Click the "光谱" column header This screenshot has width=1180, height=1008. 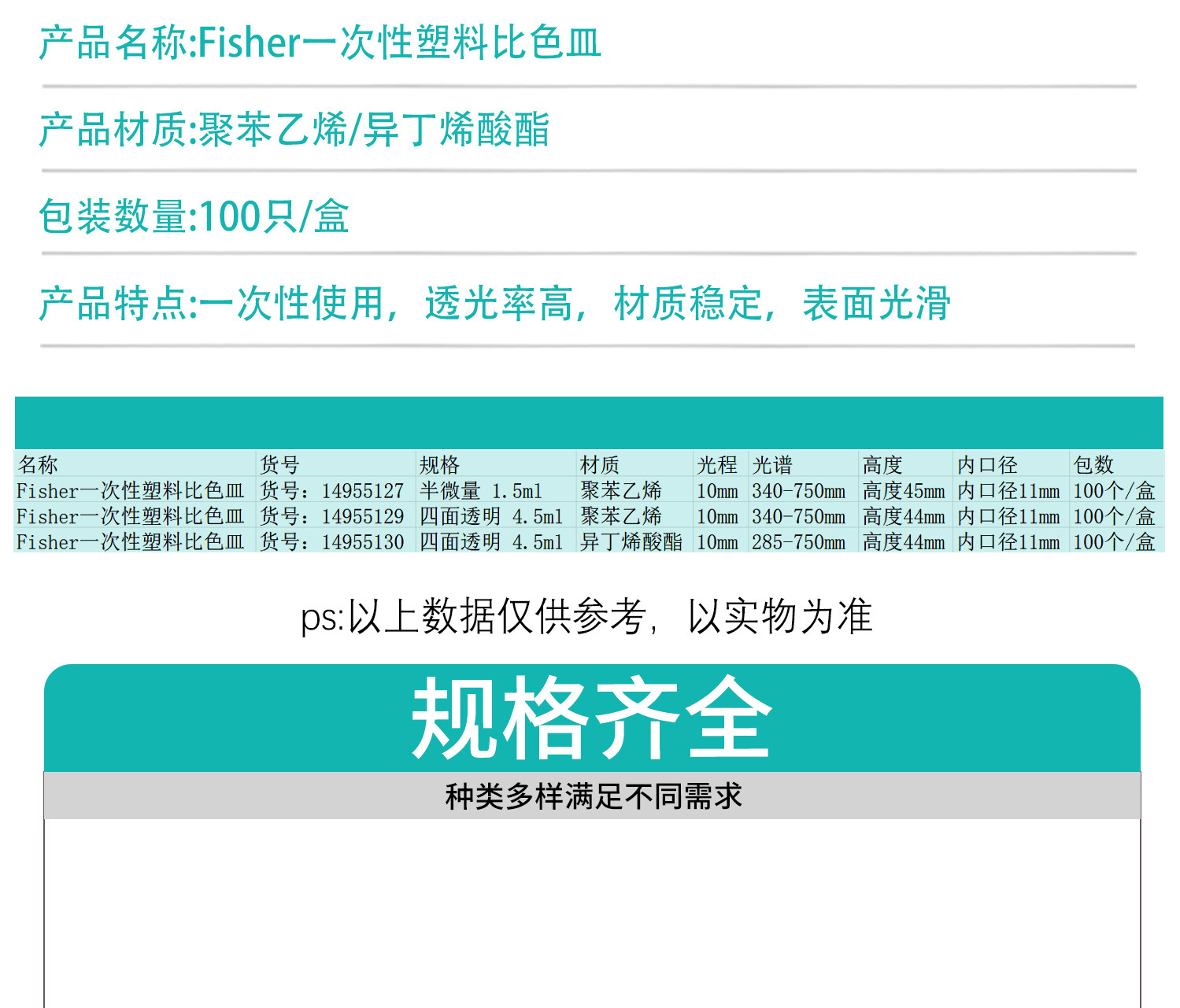[x=772, y=464]
